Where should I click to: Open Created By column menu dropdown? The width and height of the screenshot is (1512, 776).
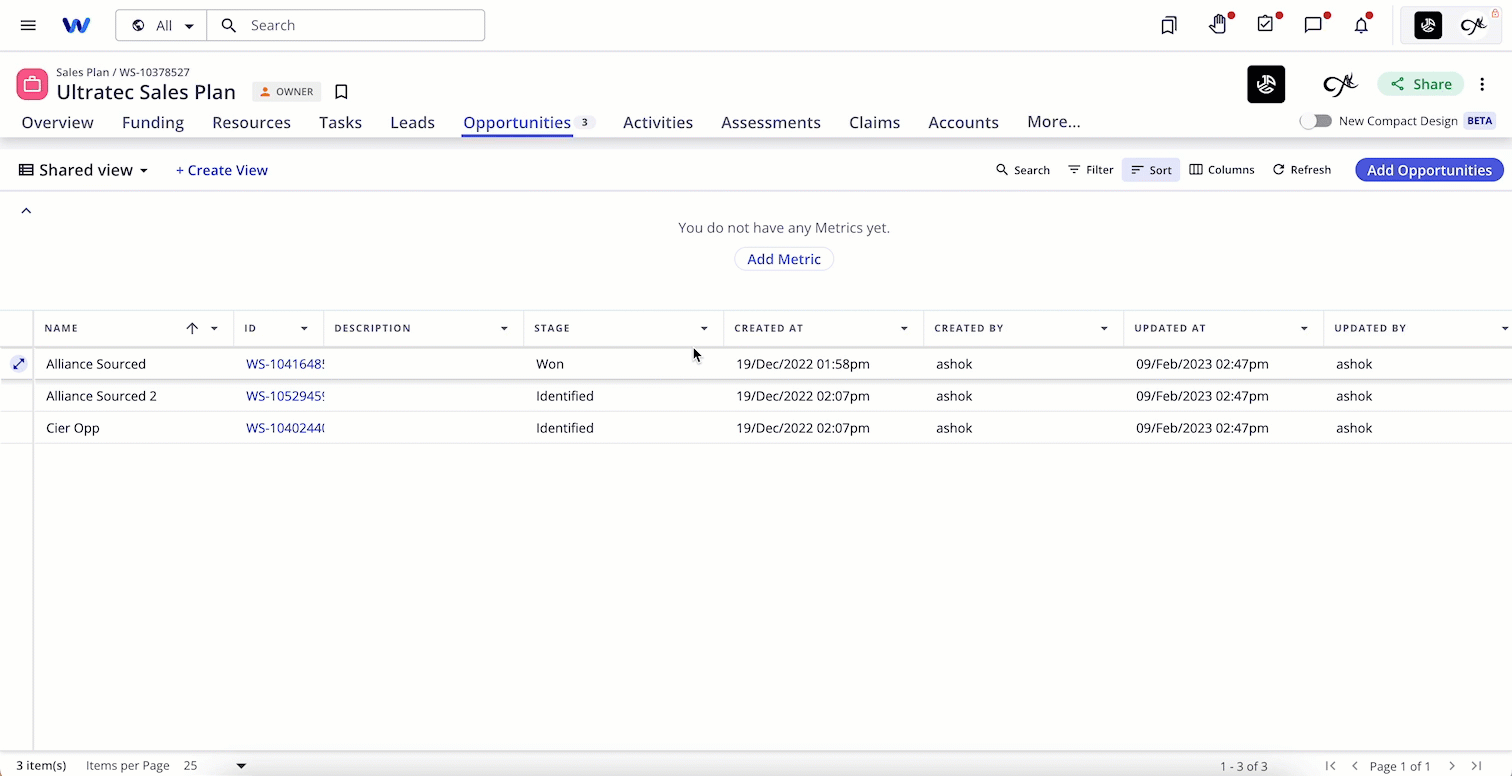coord(1104,328)
